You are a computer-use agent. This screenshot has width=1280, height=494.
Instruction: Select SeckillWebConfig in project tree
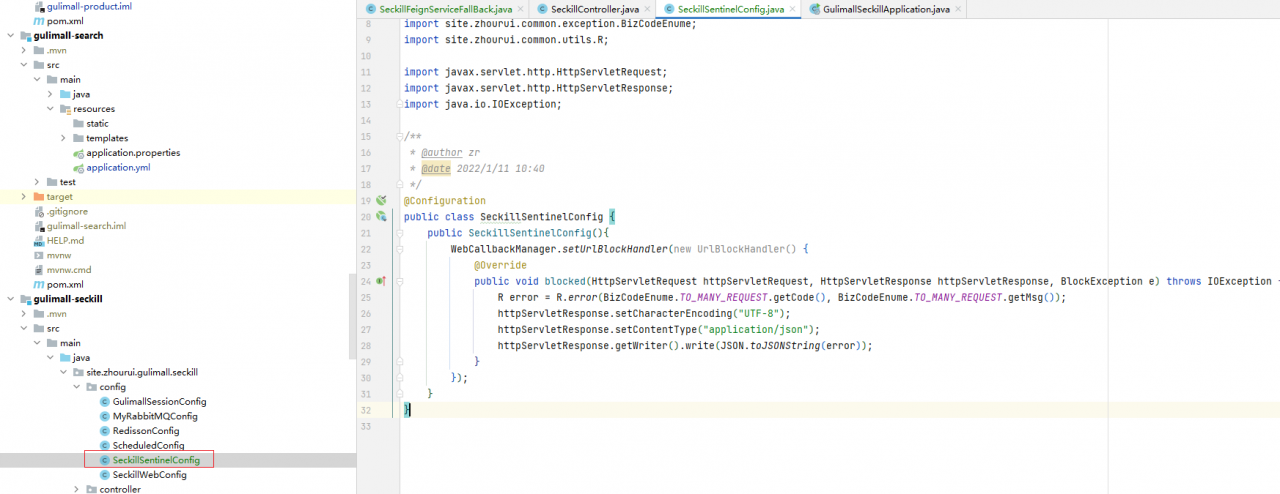click(x=149, y=475)
